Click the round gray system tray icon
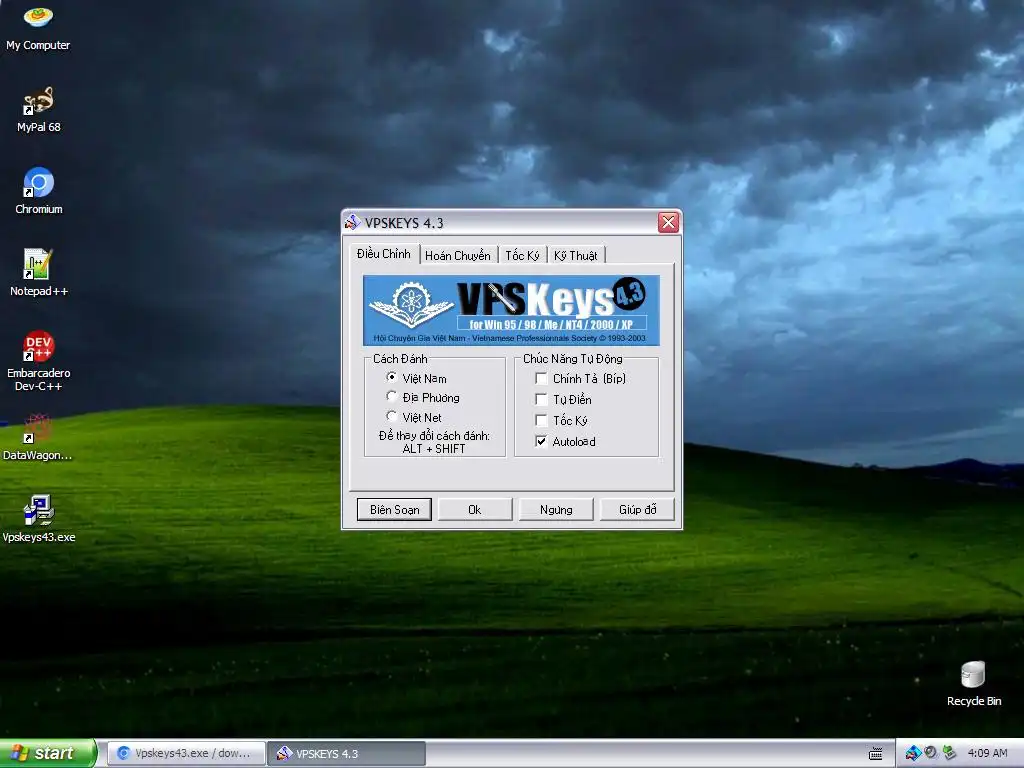This screenshot has height=768, width=1024. point(931,753)
